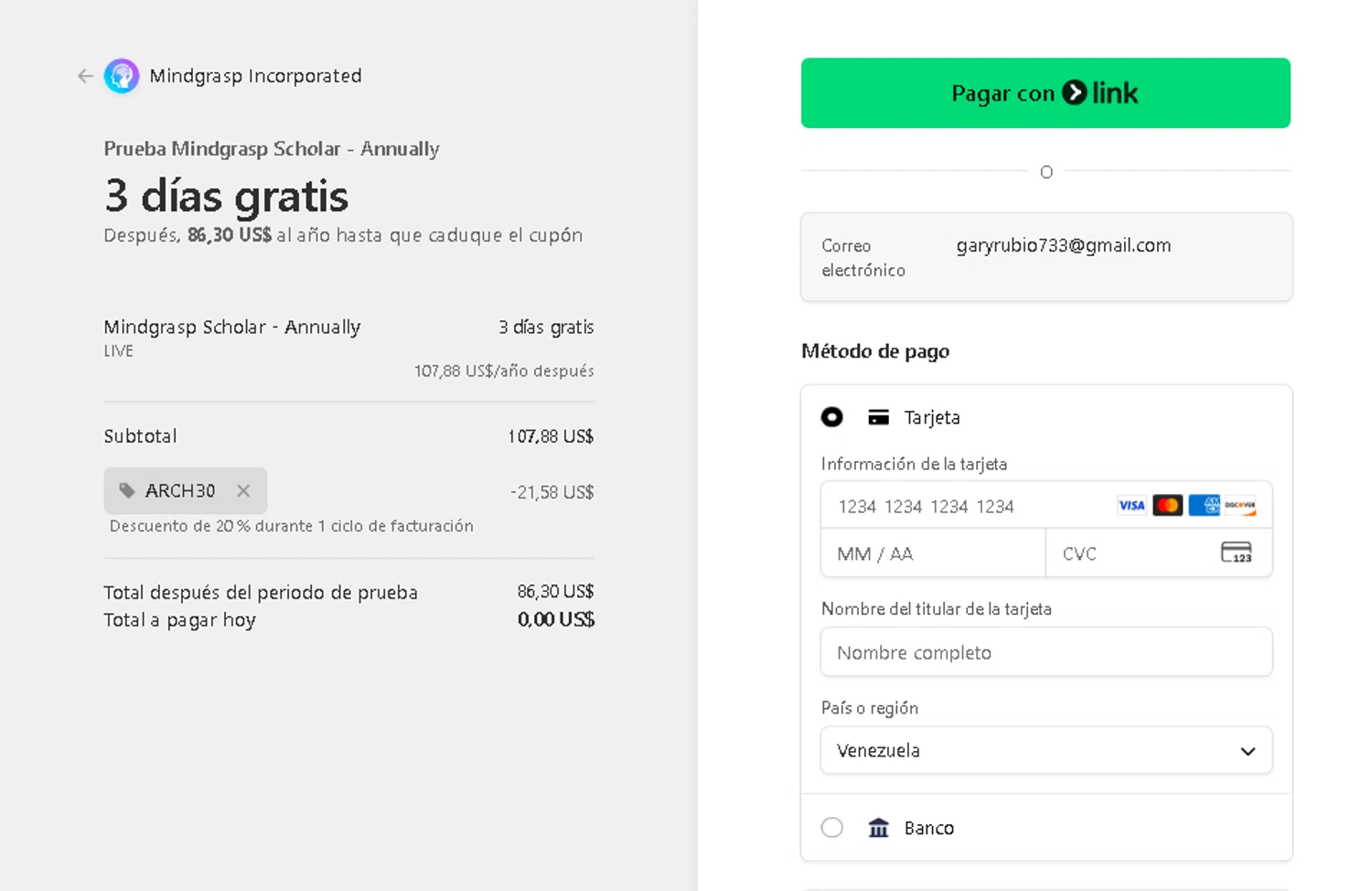This screenshot has height=891, width=1372.
Task: Click the bank building icon
Action: point(878,828)
